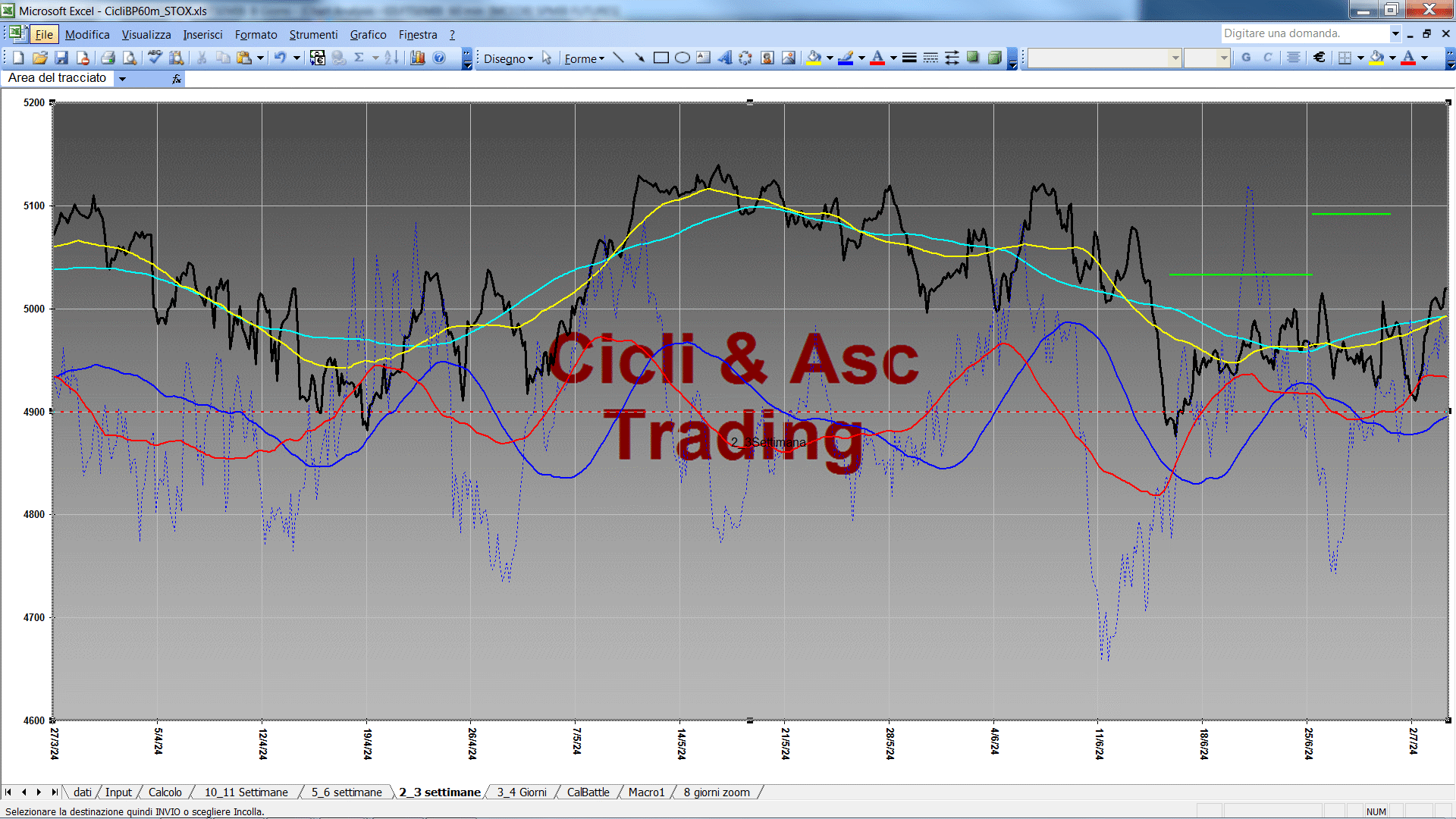The height and width of the screenshot is (819, 1456).
Task: Apply Euro currency style
Action: click(1319, 58)
